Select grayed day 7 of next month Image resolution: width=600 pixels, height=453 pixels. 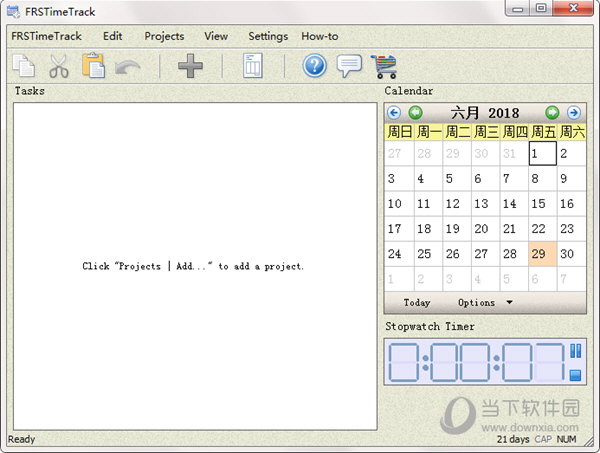coord(571,279)
